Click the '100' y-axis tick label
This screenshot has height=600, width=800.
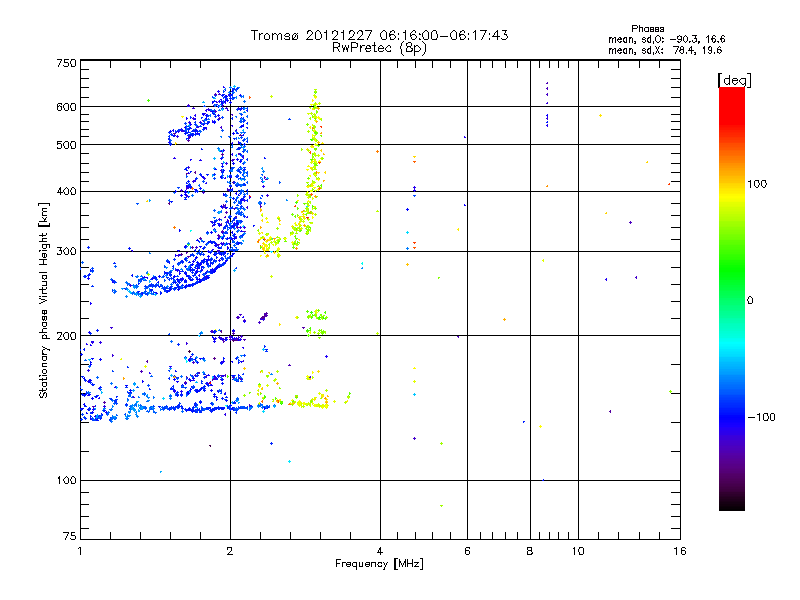(67, 481)
